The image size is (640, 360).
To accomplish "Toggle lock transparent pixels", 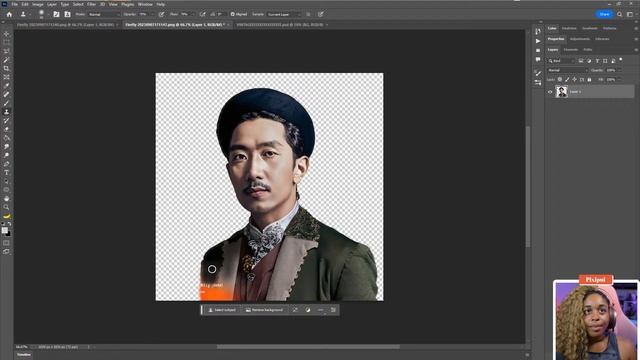I will 560,80.
